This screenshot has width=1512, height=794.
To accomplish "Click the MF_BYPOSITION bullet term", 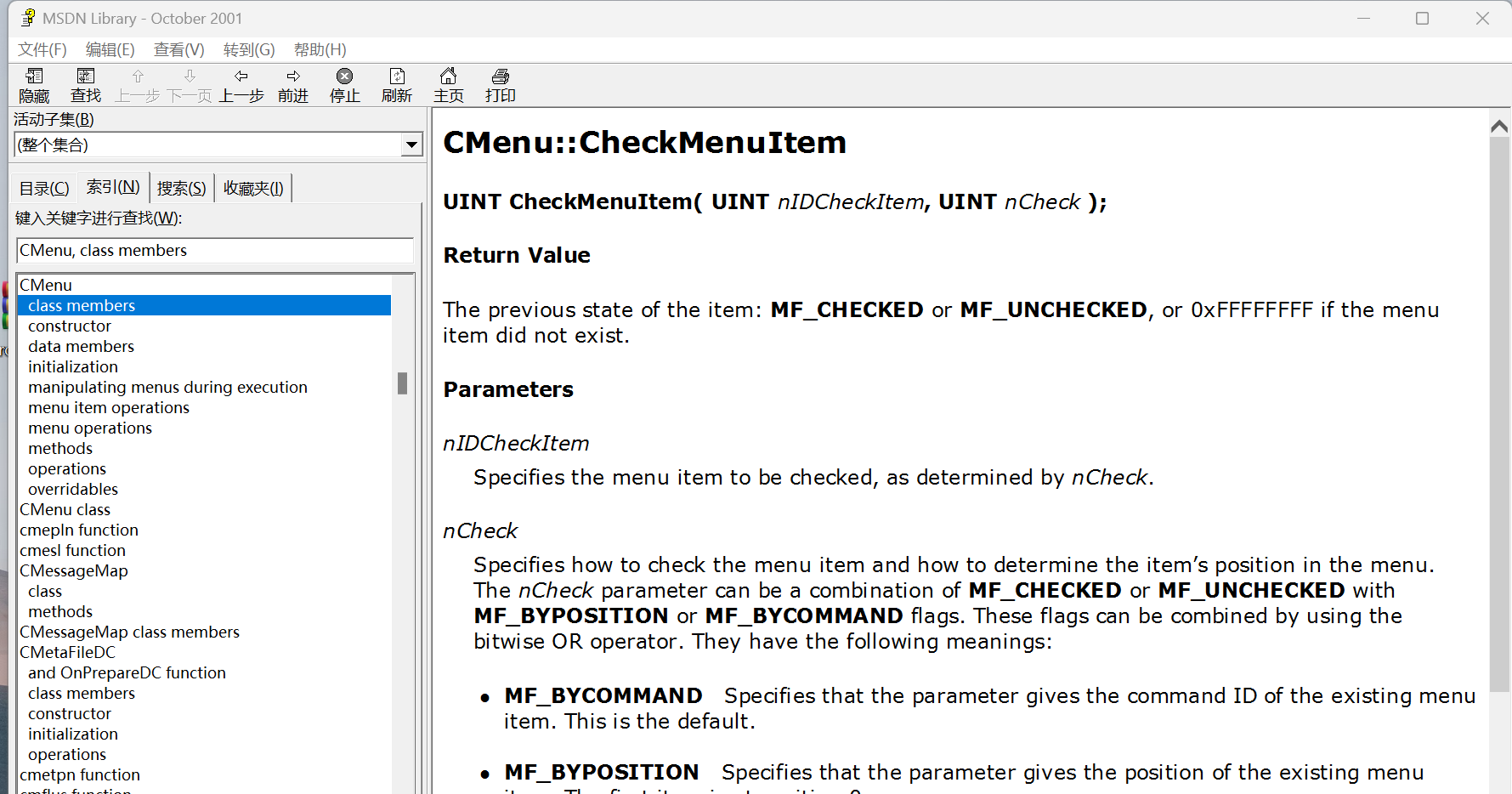I will 602,772.
